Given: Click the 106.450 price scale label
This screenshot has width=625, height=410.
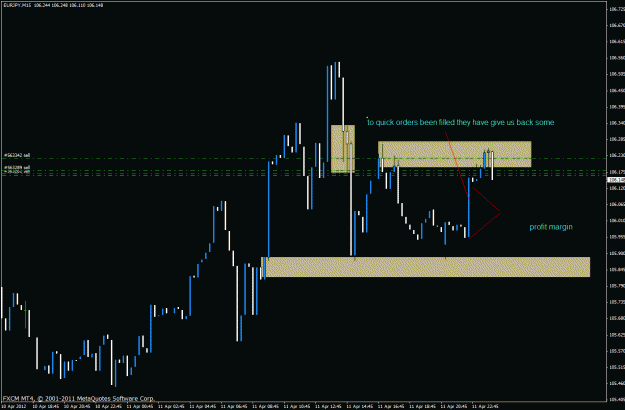Looking at the screenshot, I should click(617, 90).
